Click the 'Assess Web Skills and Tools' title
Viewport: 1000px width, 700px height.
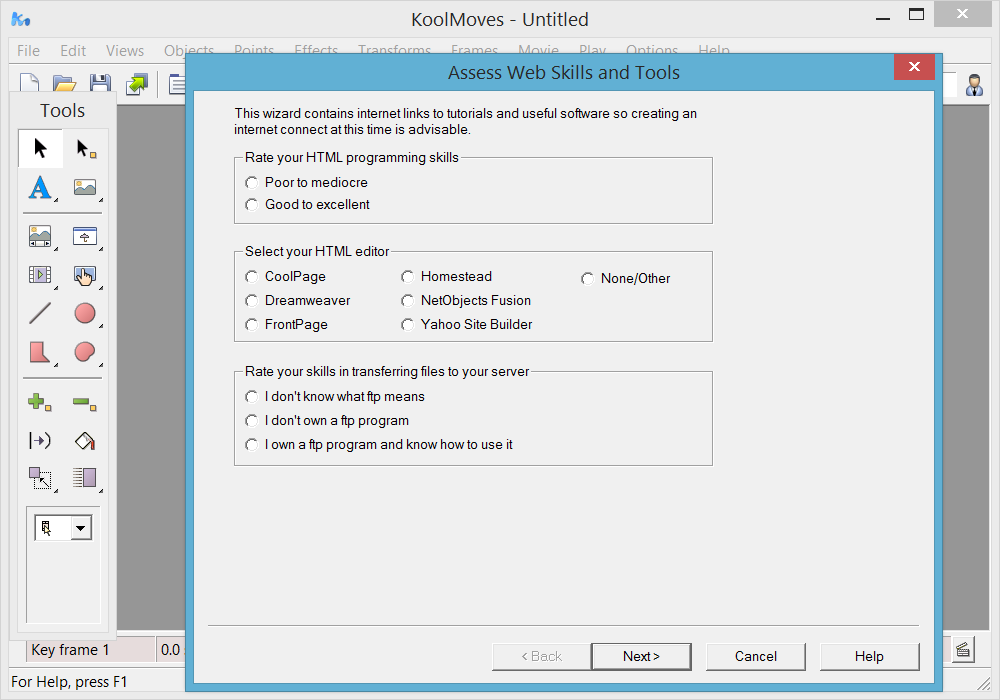(x=564, y=73)
